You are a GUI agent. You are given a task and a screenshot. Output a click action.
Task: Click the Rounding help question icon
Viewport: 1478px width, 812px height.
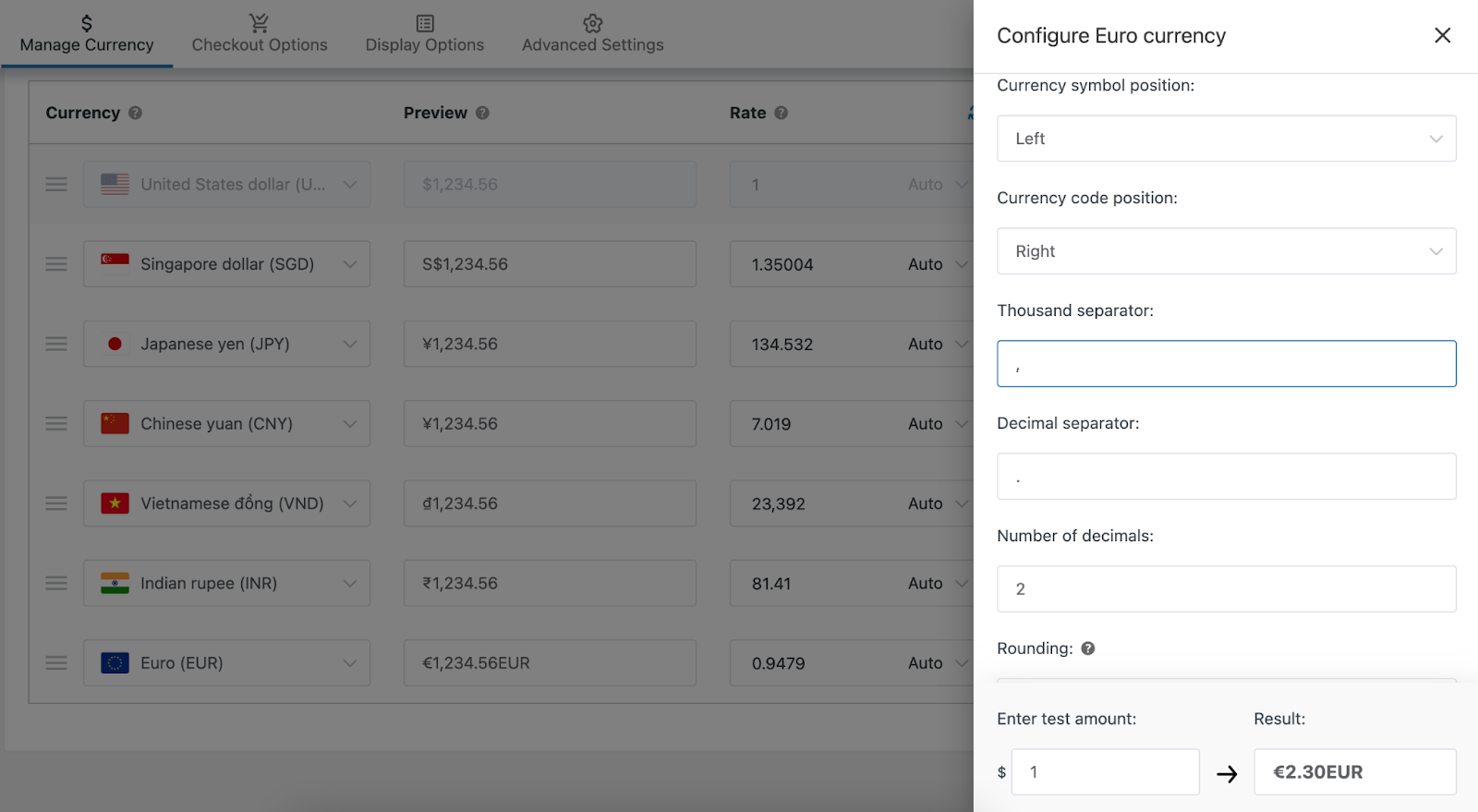click(1088, 648)
